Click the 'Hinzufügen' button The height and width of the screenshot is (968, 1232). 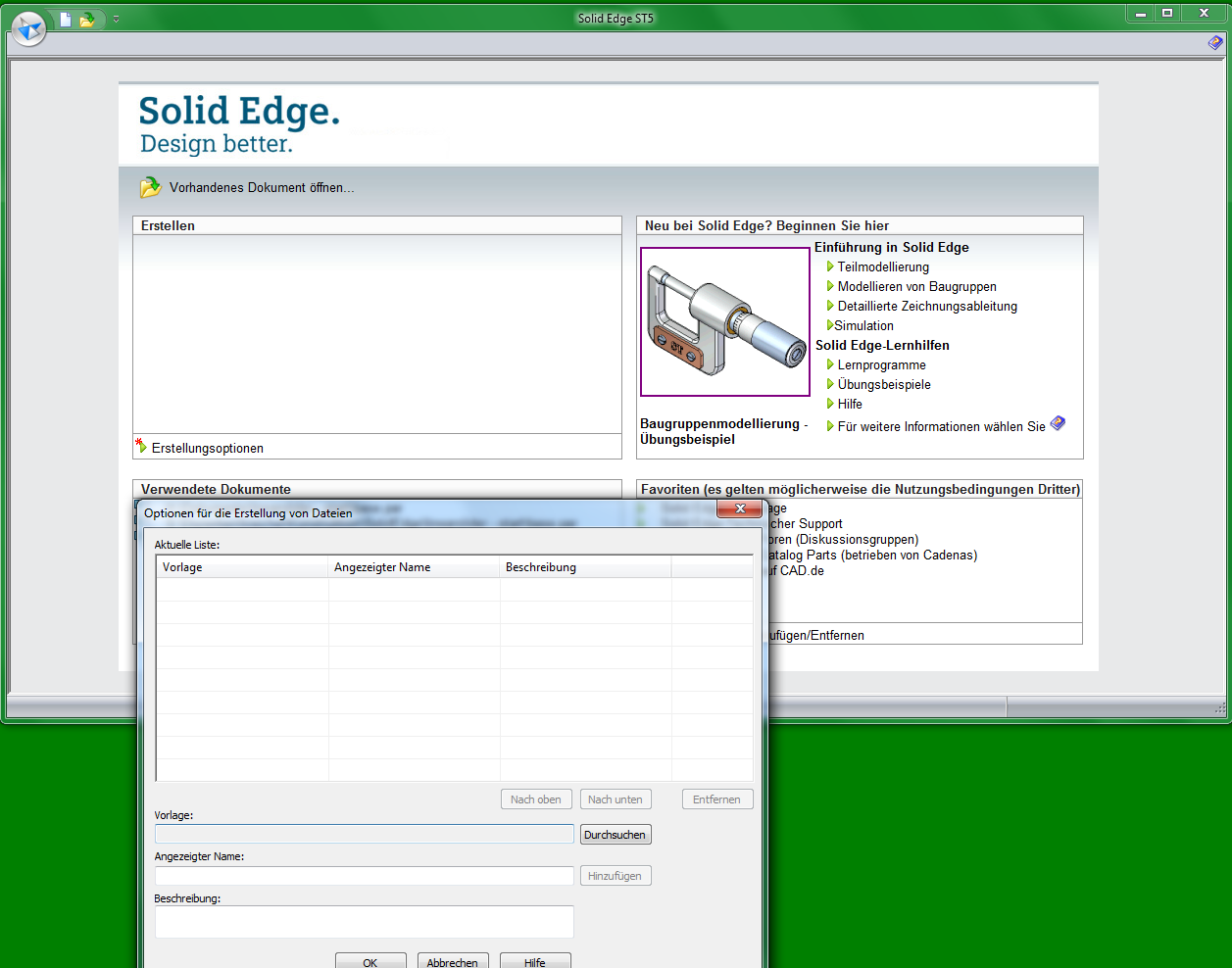[616, 876]
